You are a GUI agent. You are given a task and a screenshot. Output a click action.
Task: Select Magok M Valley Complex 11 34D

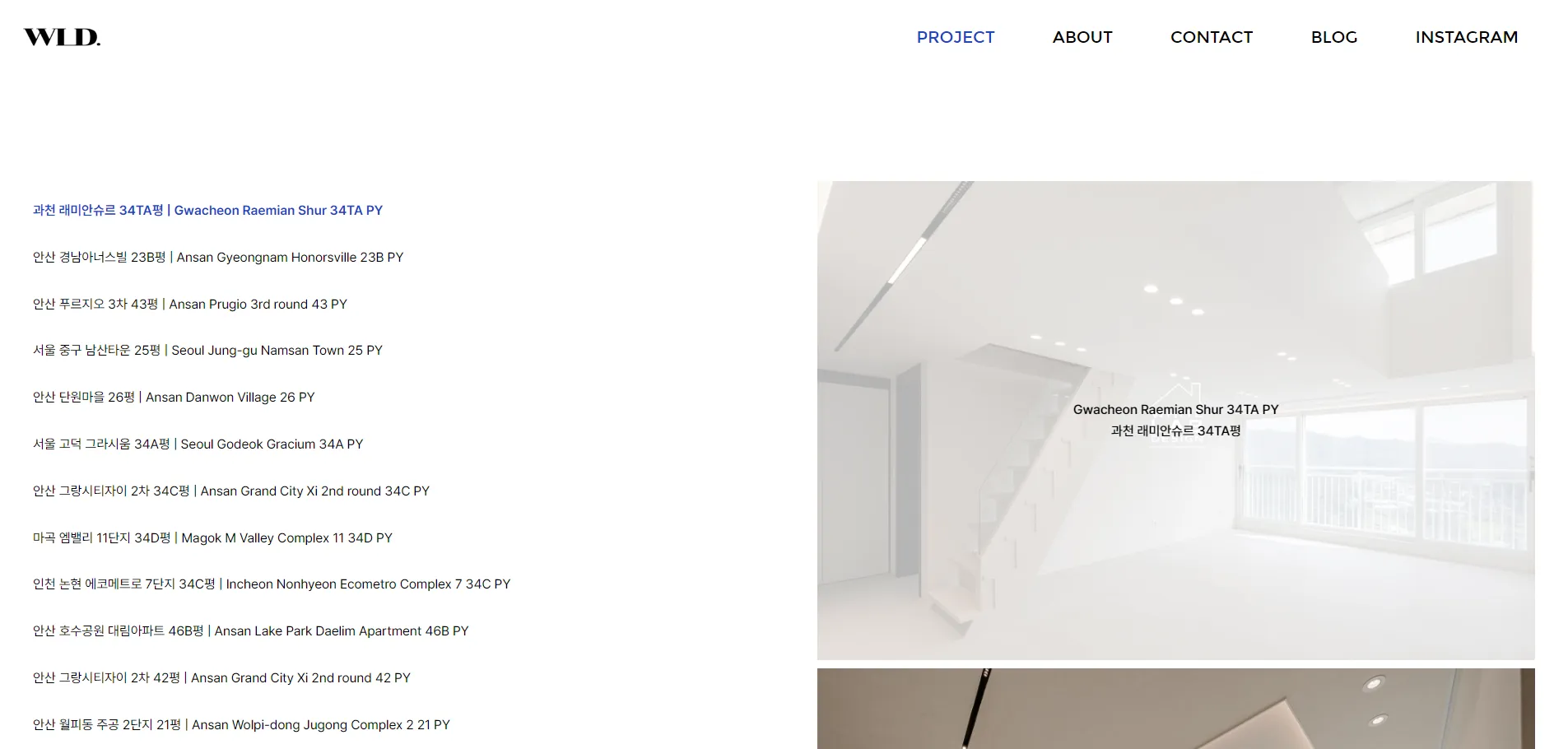(212, 538)
